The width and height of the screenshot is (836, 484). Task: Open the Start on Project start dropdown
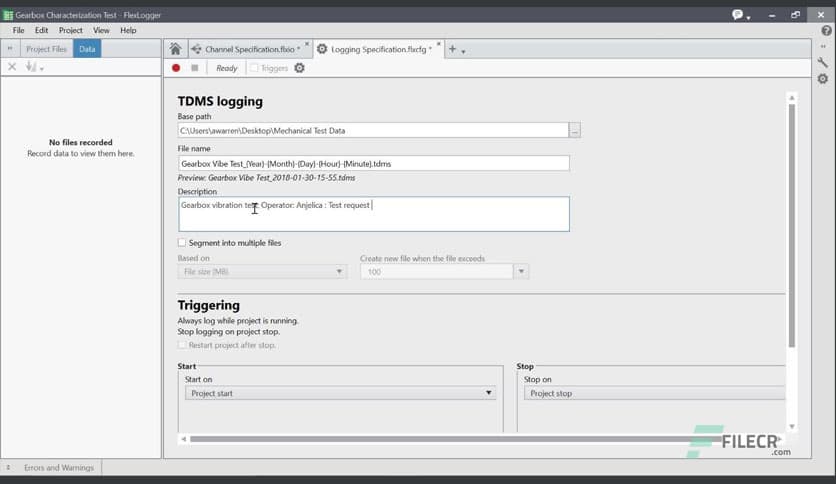pyautogui.click(x=340, y=393)
